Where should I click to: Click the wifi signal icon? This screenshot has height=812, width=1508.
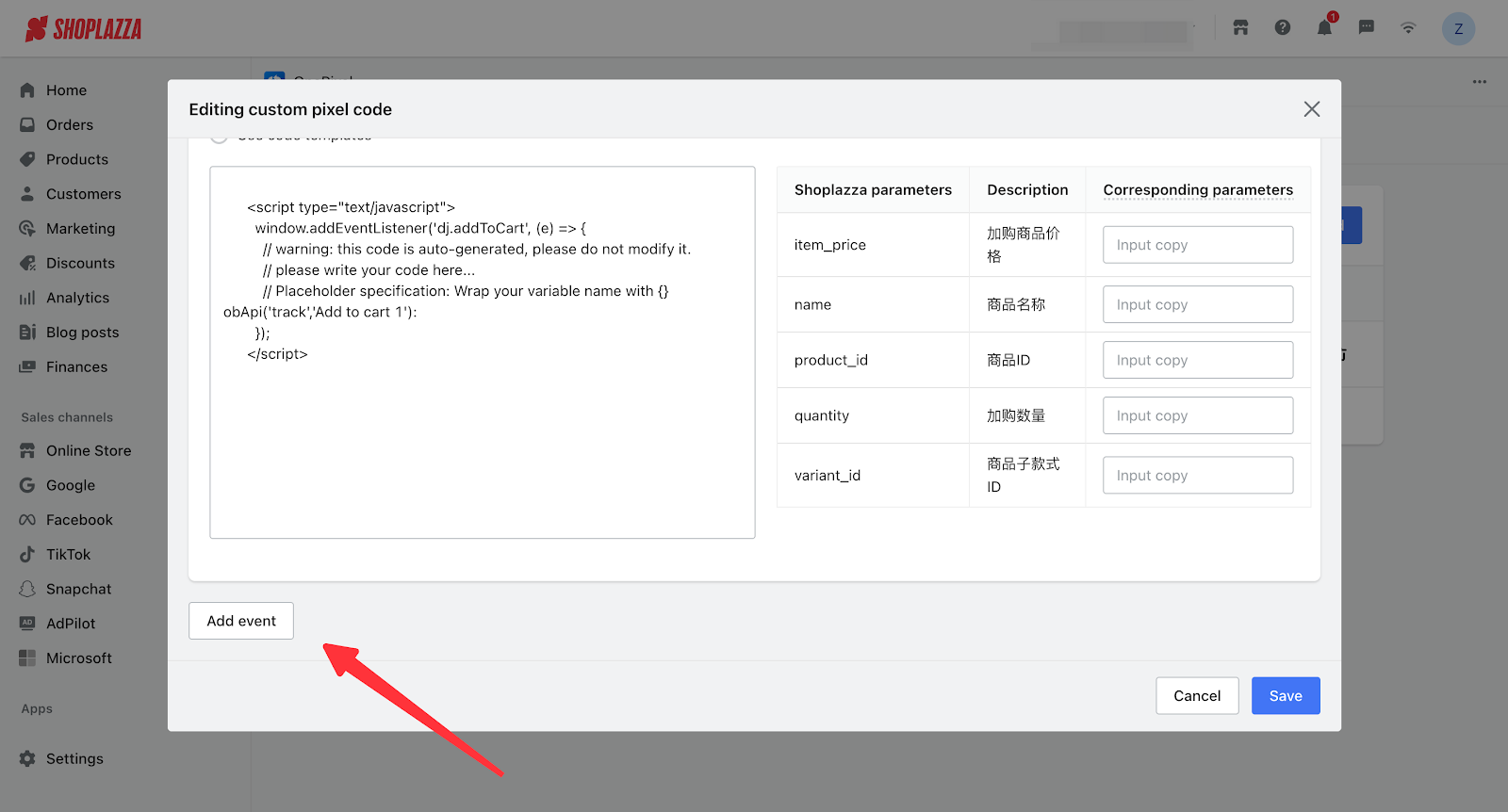1408,28
